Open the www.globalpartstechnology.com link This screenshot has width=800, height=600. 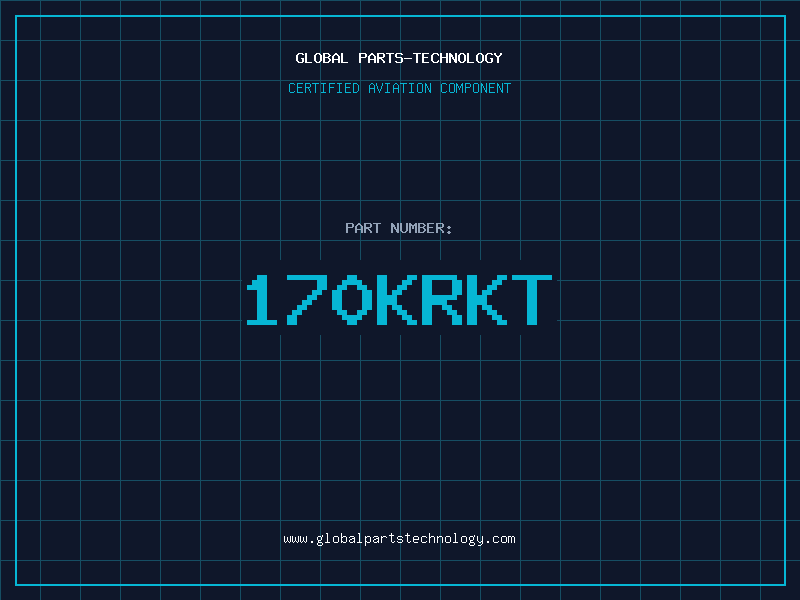pos(399,539)
